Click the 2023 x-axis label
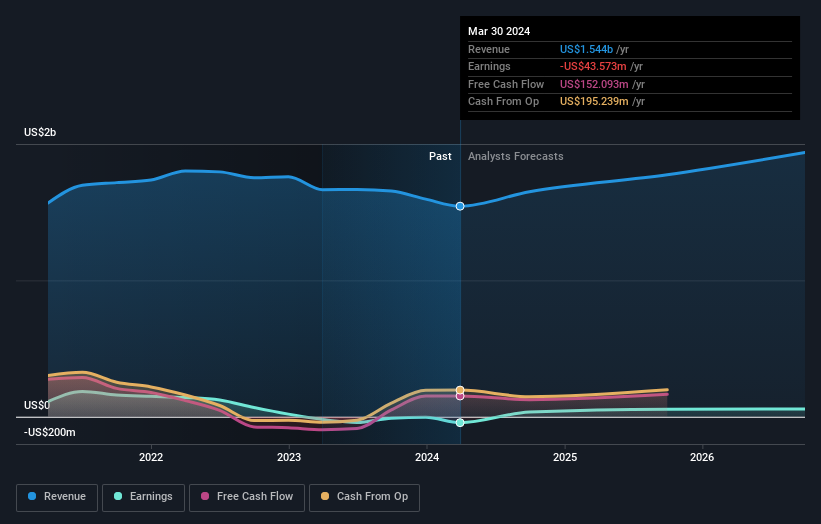Screen dimensions: 821x524 click(x=289, y=457)
